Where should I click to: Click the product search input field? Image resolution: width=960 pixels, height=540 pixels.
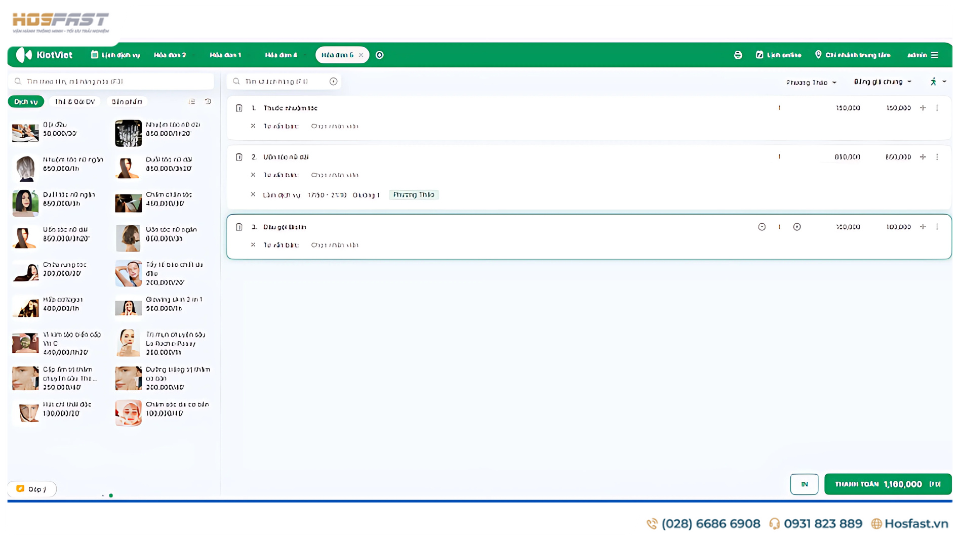coord(110,82)
